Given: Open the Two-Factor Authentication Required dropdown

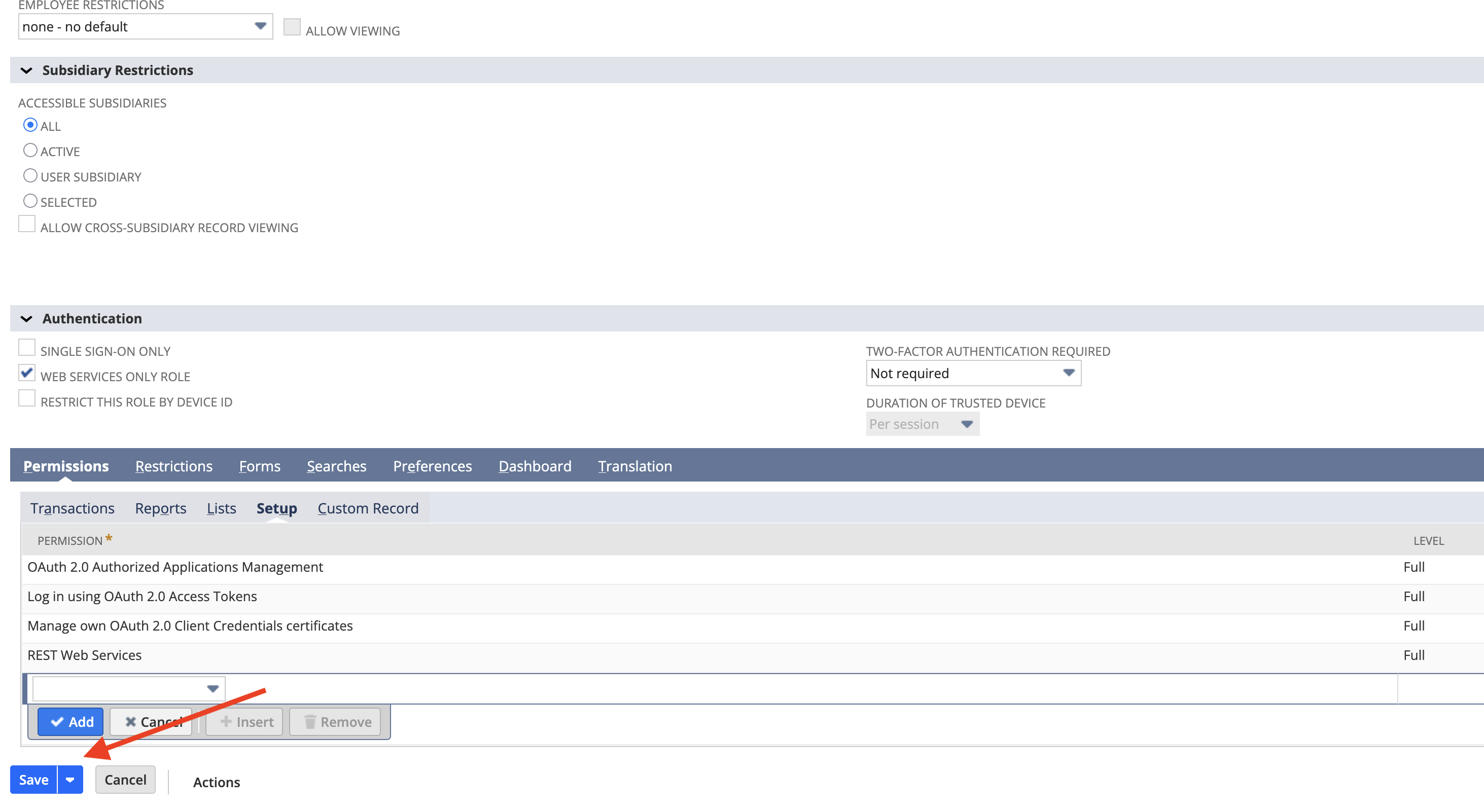Looking at the screenshot, I should point(973,373).
